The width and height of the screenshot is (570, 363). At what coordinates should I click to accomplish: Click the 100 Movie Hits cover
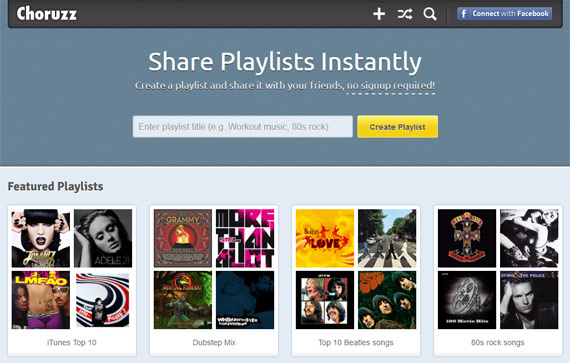[x=467, y=300]
